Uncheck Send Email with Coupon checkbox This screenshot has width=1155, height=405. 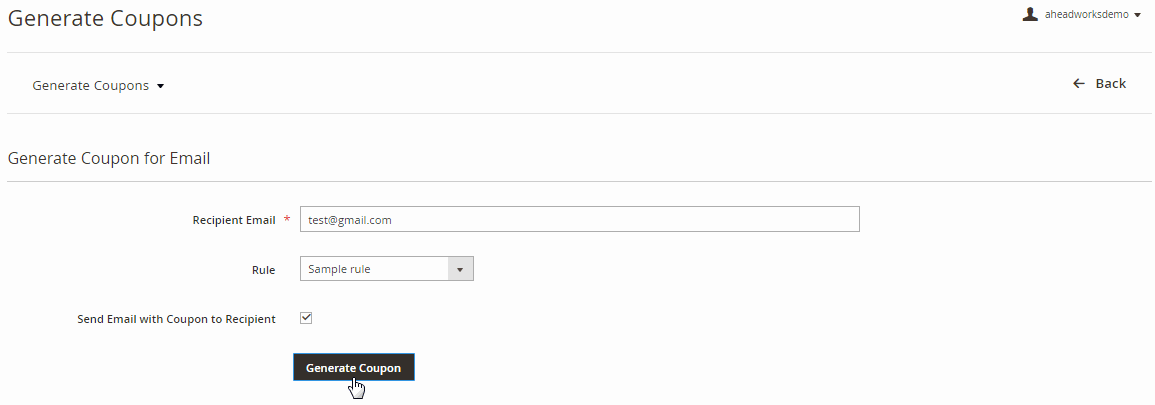pyautogui.click(x=306, y=318)
